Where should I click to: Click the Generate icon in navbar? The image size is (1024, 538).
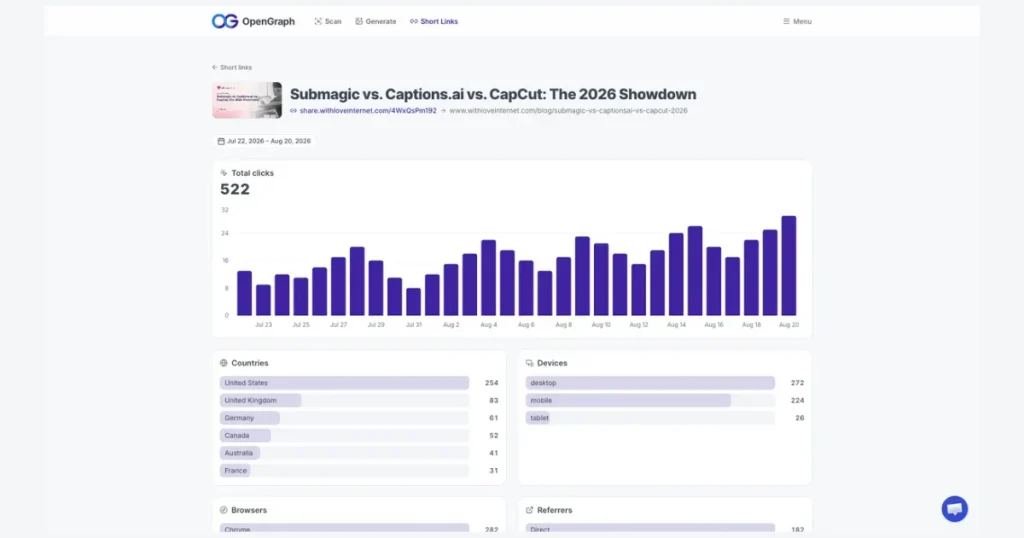(x=359, y=22)
